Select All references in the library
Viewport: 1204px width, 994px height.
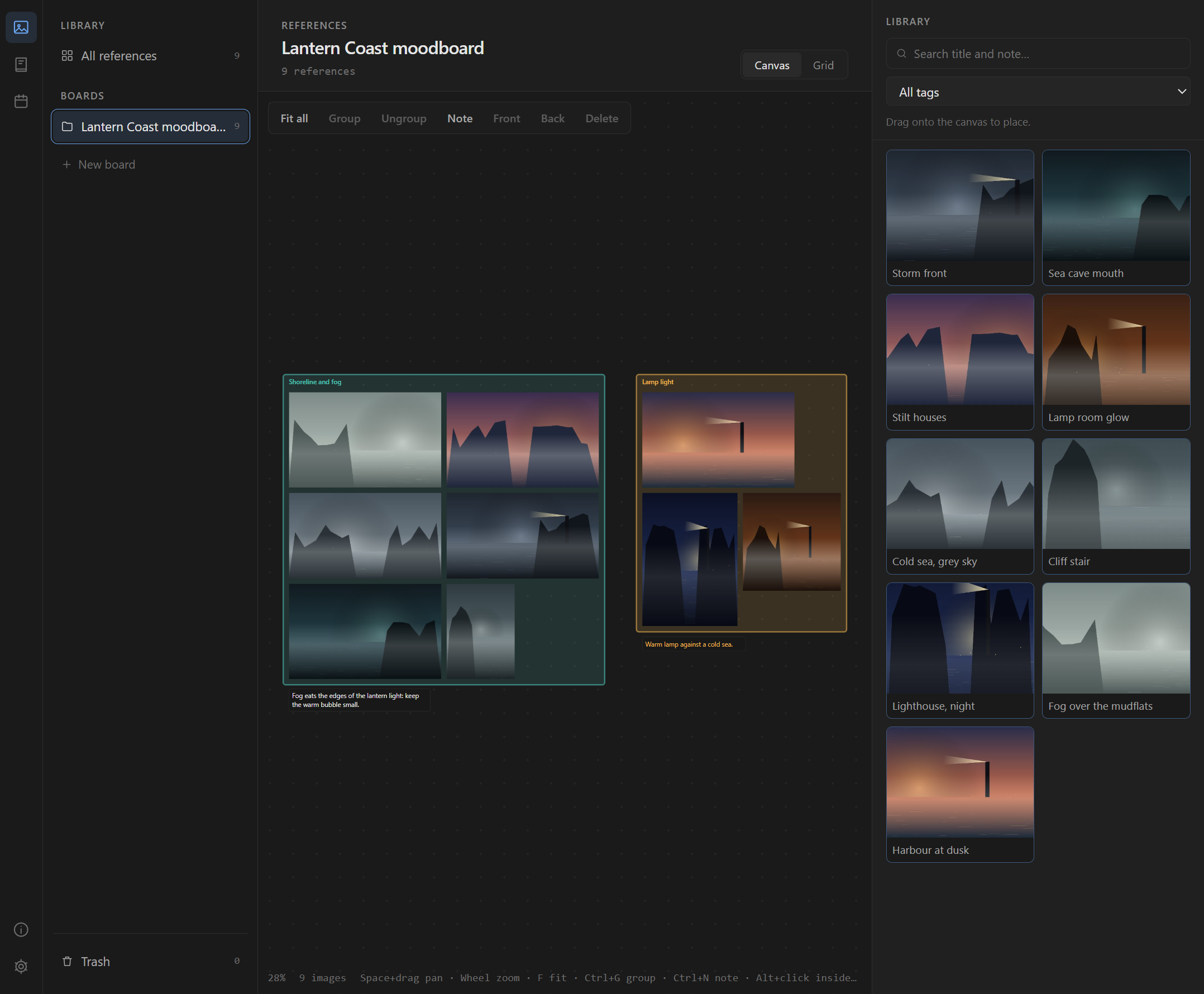(151, 55)
